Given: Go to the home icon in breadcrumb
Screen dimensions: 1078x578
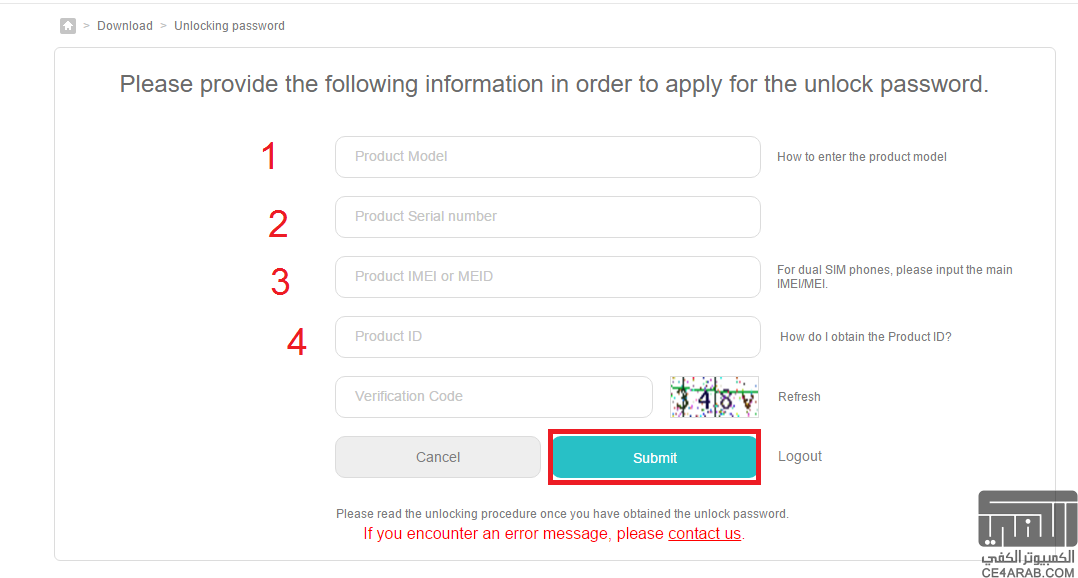Looking at the screenshot, I should click(67, 26).
